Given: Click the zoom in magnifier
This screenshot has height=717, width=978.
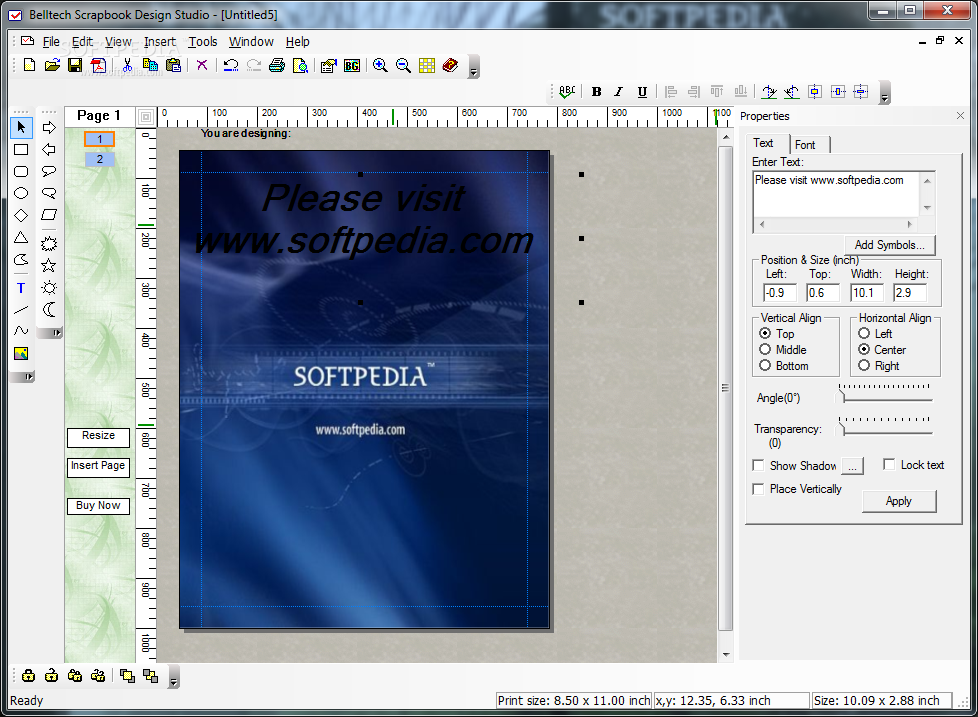Looking at the screenshot, I should (x=380, y=65).
